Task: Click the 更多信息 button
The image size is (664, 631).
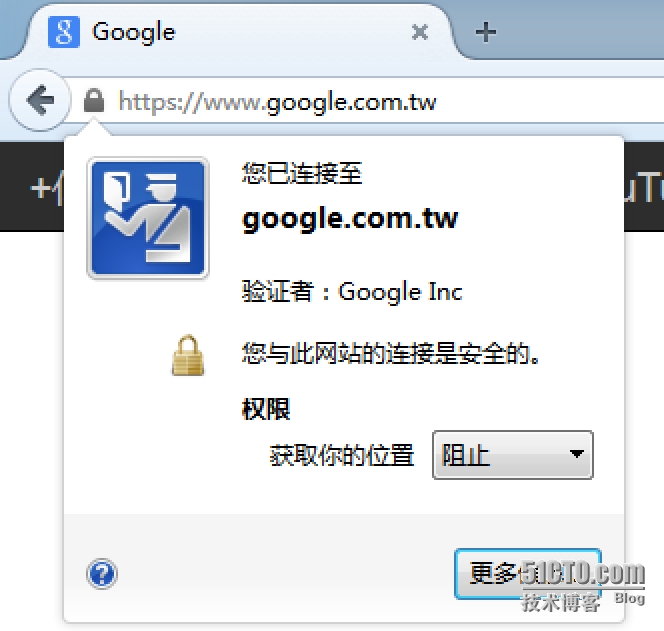Action: pos(528,574)
